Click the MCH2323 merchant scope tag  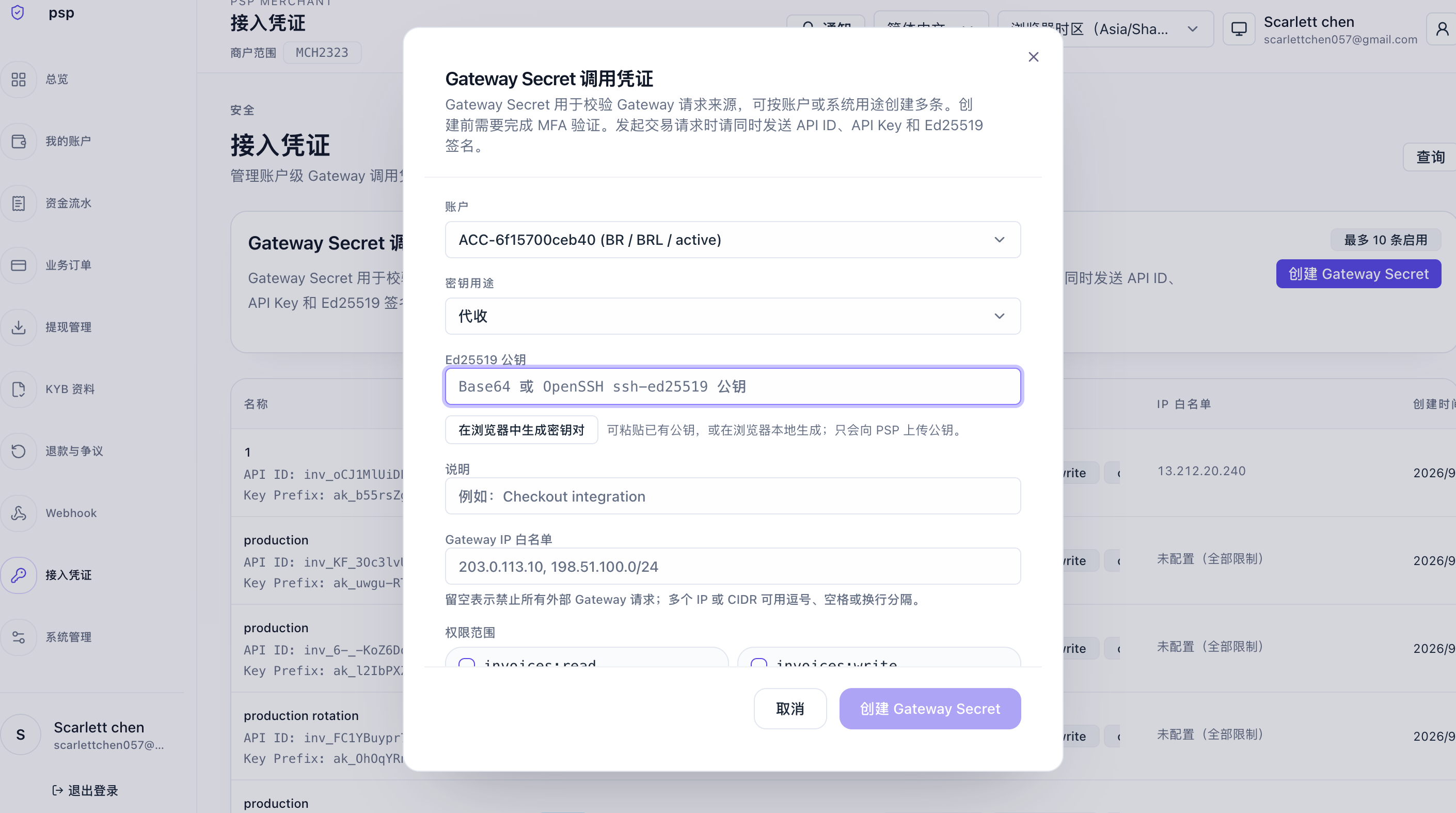pyautogui.click(x=322, y=53)
